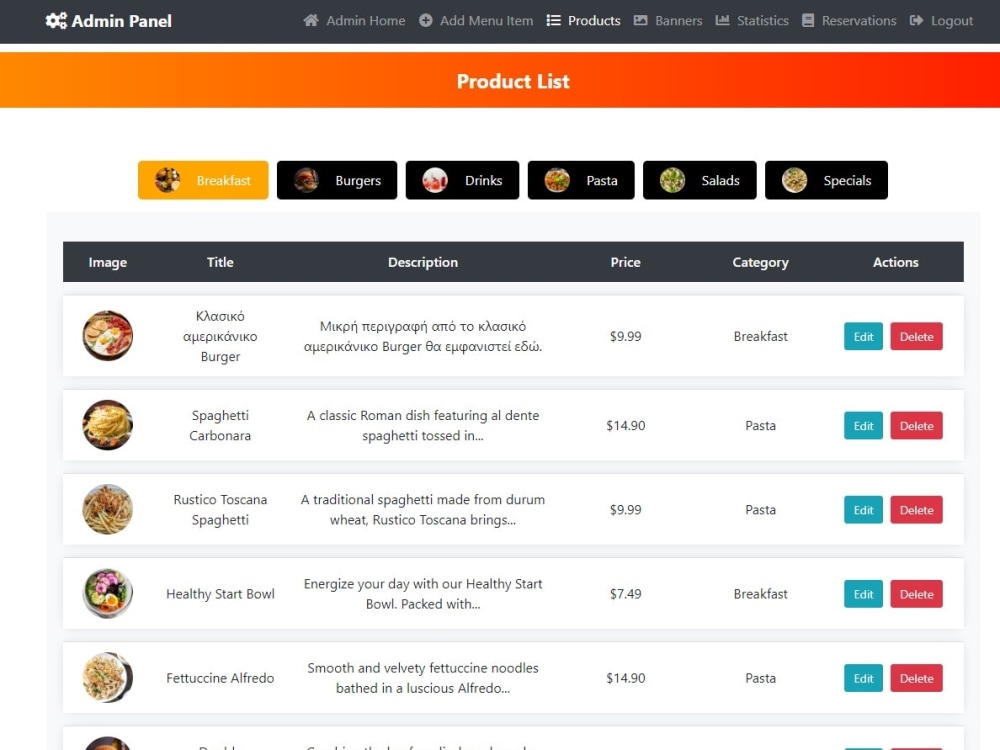1000x750 pixels.
Task: Edit the Κλασικό αμερικάνικο Burger product
Action: 864,336
